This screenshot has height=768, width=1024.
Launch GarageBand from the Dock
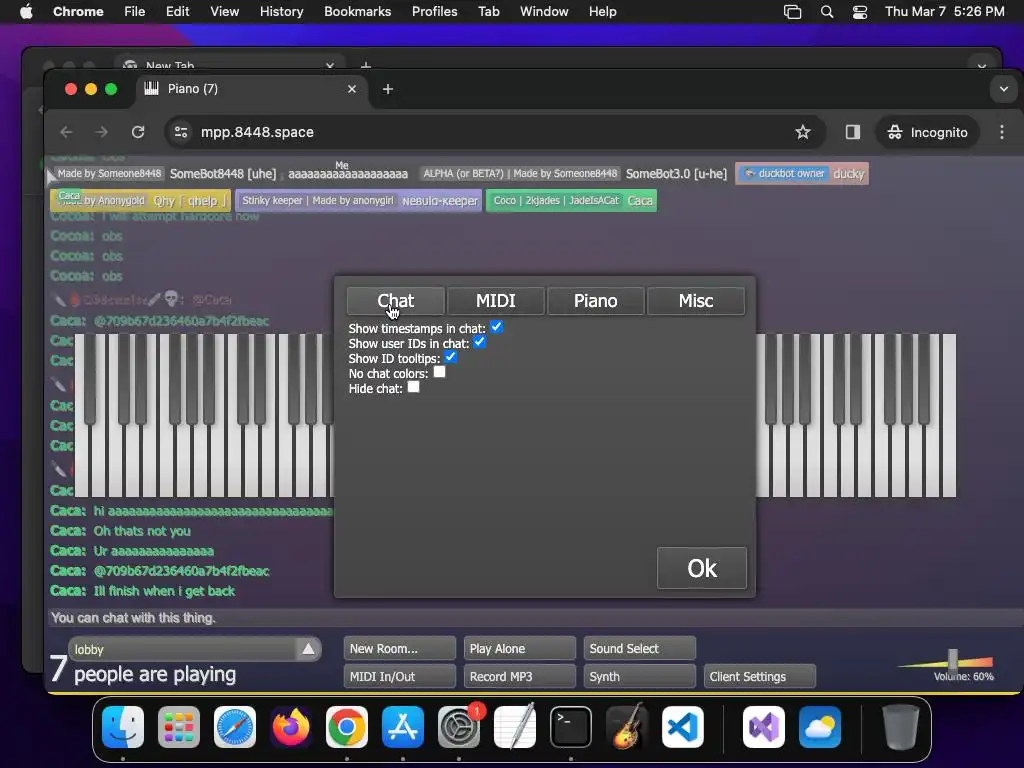(627, 727)
